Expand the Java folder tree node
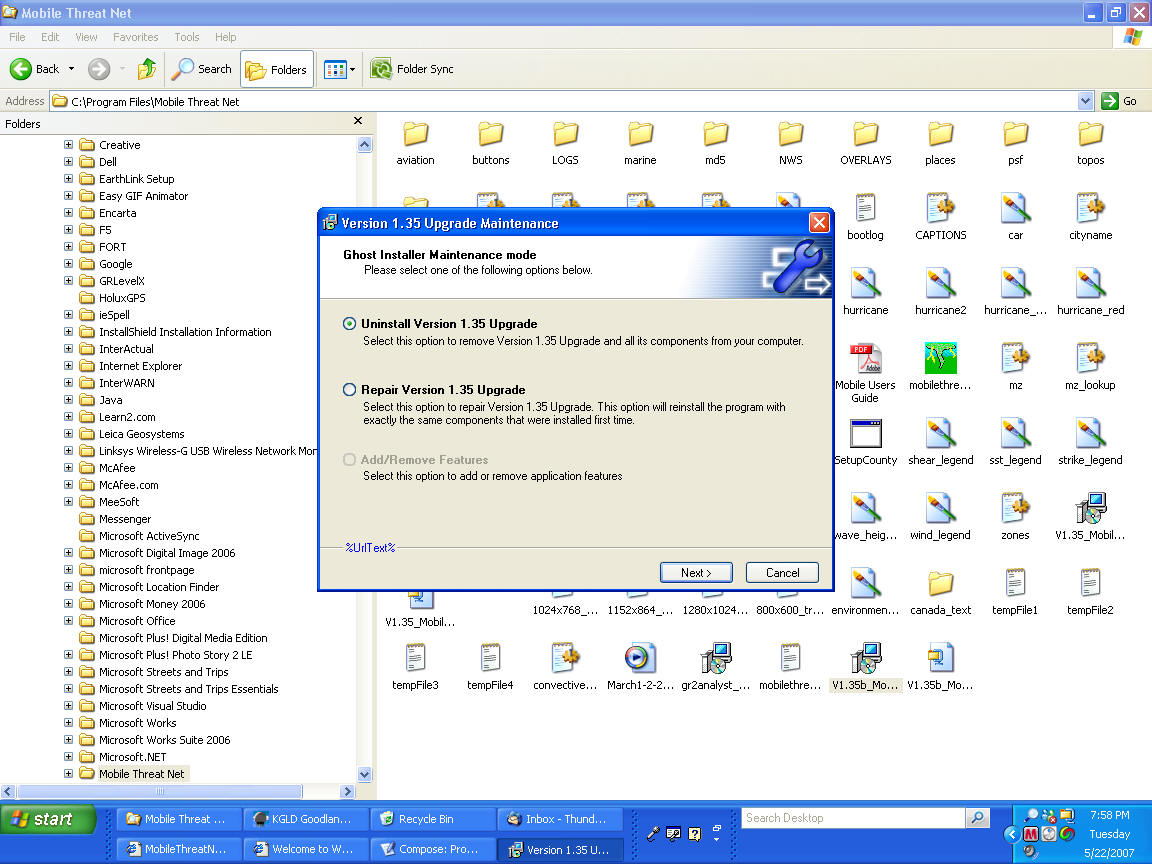The width and height of the screenshot is (1152, 864). coord(68,400)
